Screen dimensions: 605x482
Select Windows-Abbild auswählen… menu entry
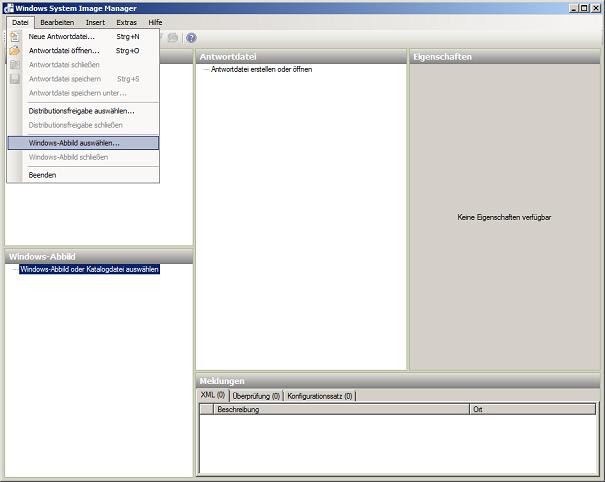83,143
